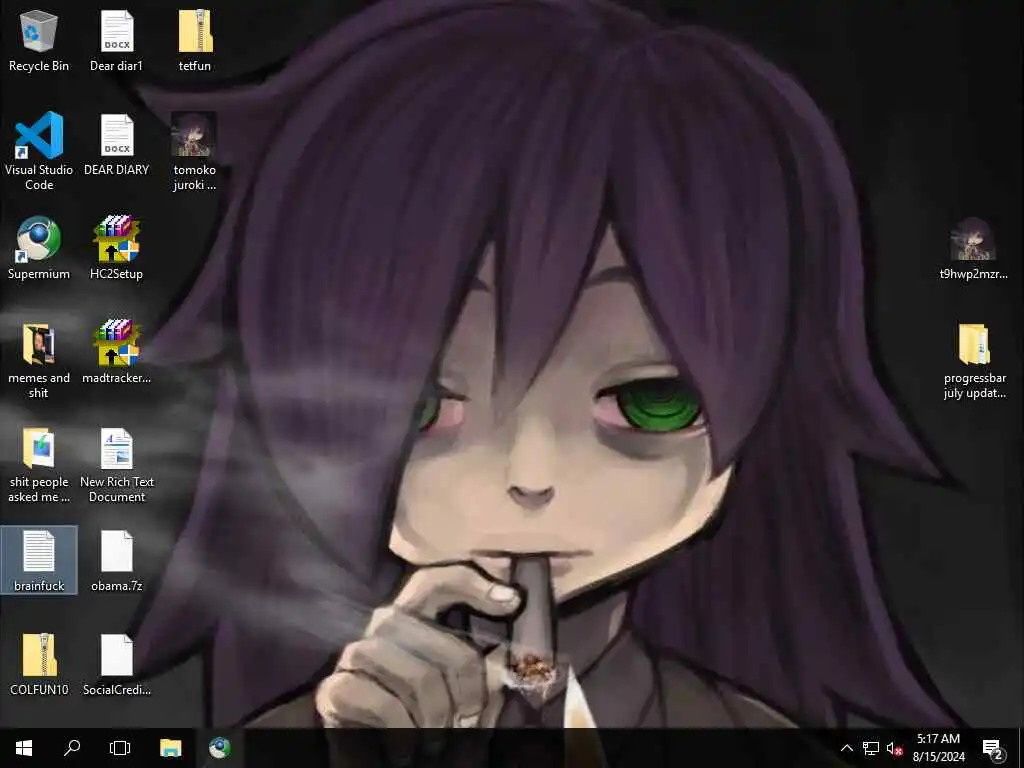
Task: Select the progressbar july update folder
Action: (974, 360)
